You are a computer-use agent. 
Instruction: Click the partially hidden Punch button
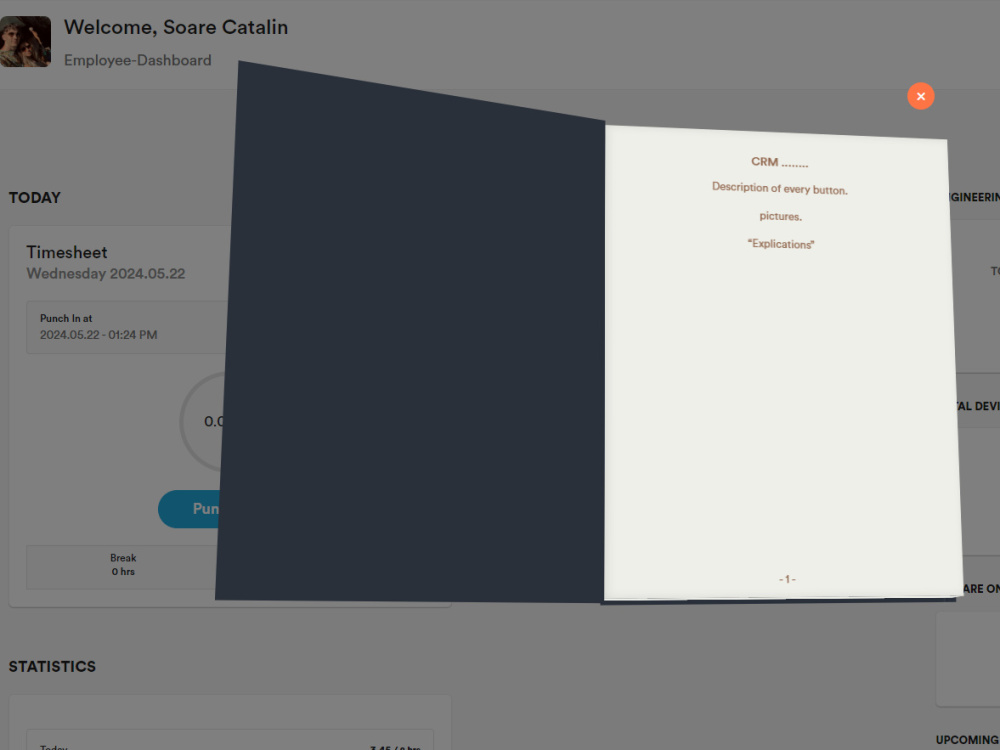click(x=190, y=509)
